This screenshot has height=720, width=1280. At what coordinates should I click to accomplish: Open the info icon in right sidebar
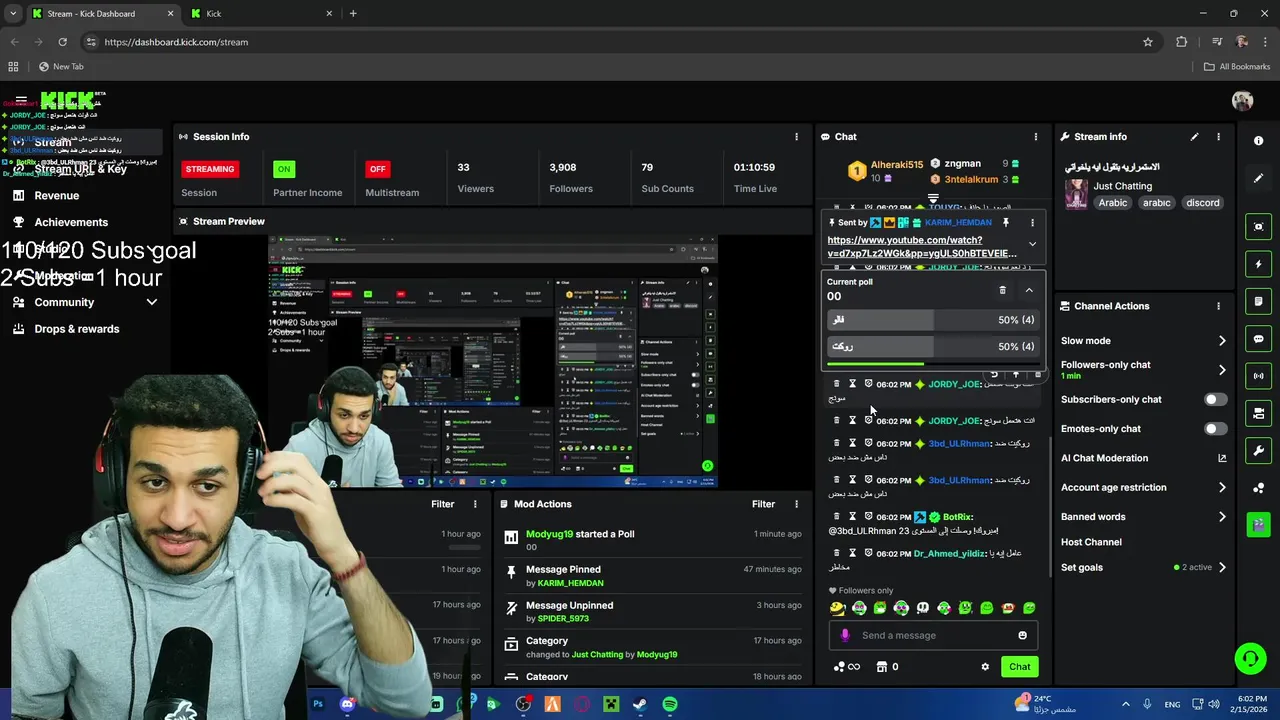tap(1259, 141)
